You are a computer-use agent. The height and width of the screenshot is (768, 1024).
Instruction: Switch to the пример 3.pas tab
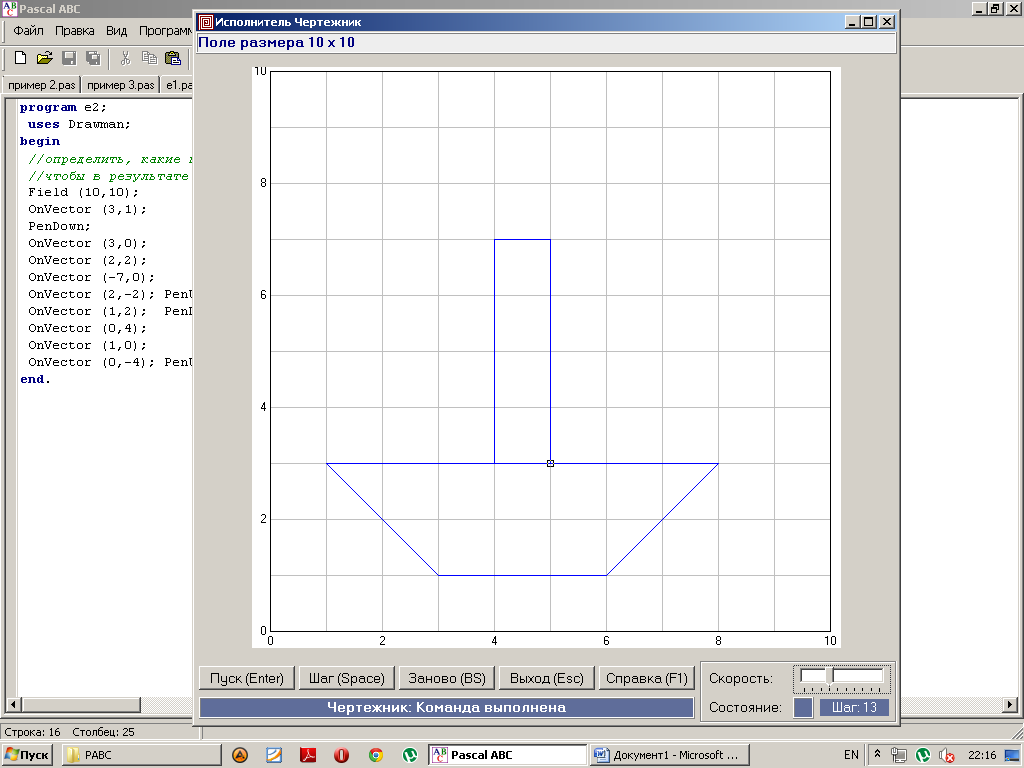(120, 85)
